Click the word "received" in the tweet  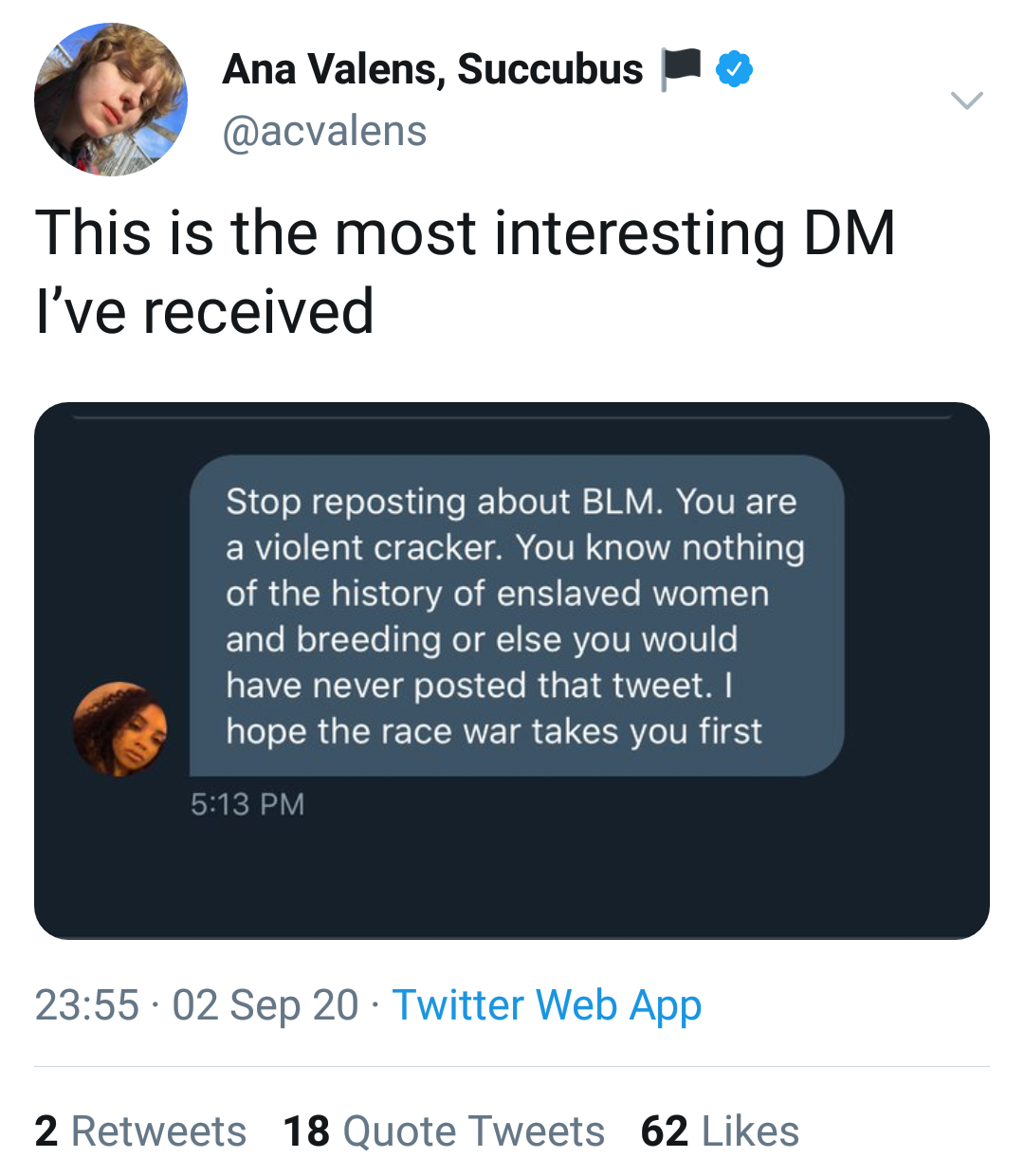pyautogui.click(x=258, y=311)
